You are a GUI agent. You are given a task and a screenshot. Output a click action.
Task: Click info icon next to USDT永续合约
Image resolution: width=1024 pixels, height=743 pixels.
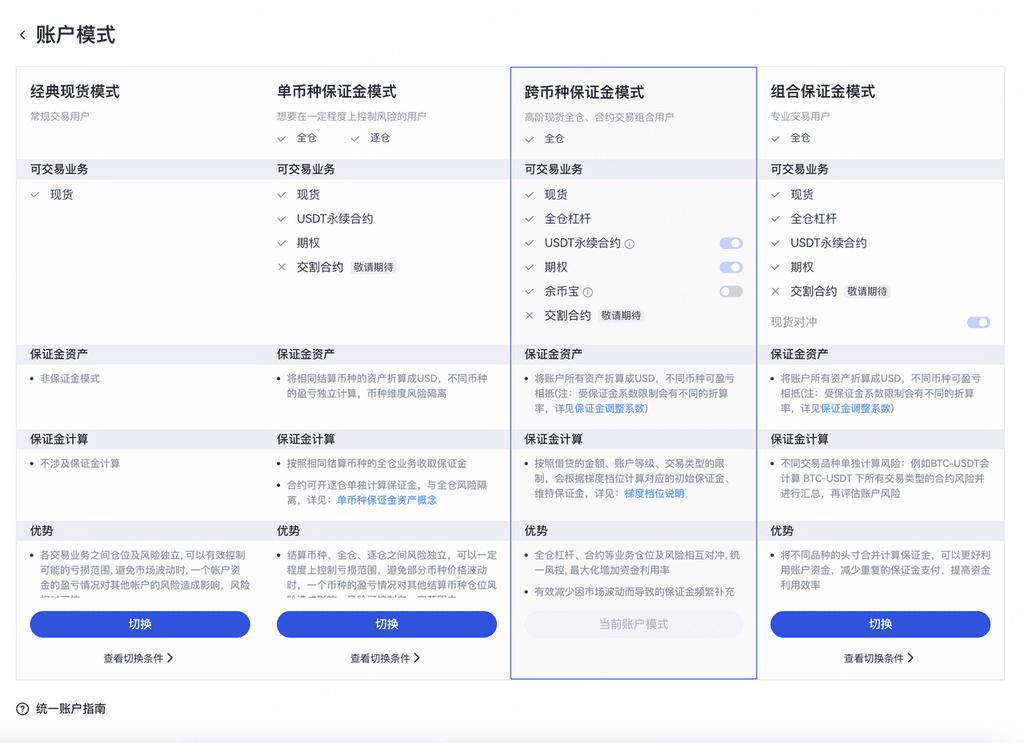629,244
